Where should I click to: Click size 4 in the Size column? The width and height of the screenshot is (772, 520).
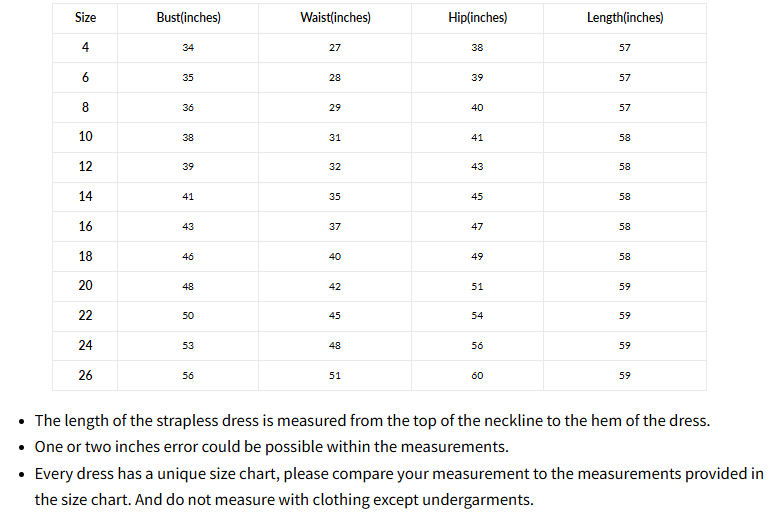click(x=85, y=47)
